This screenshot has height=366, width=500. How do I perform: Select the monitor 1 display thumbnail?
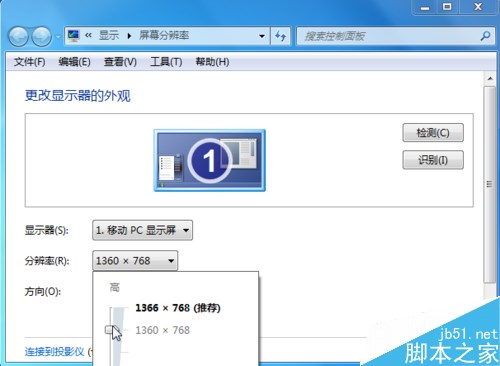click(210, 160)
